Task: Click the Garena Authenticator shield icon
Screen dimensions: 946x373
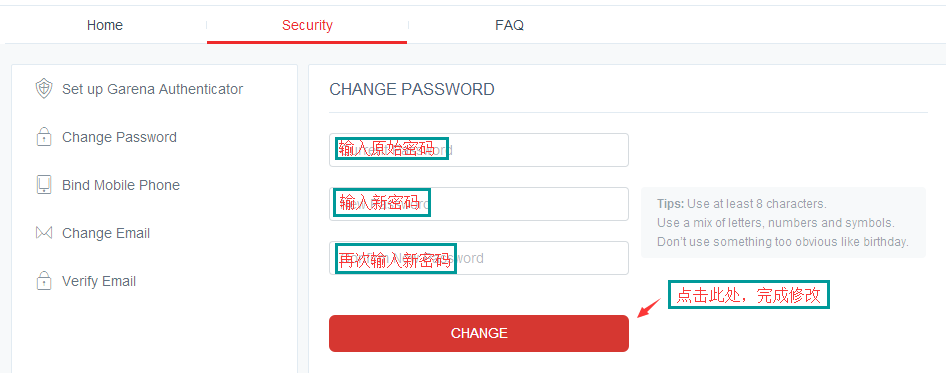Action: [x=43, y=89]
